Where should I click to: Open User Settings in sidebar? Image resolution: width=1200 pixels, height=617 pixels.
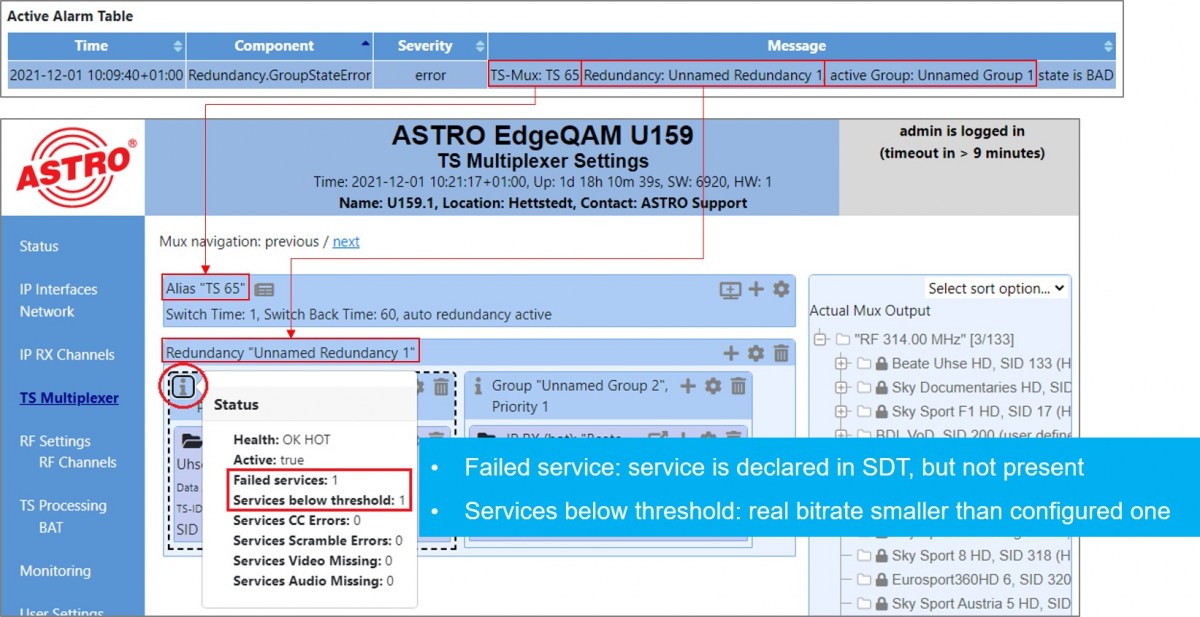pos(61,612)
